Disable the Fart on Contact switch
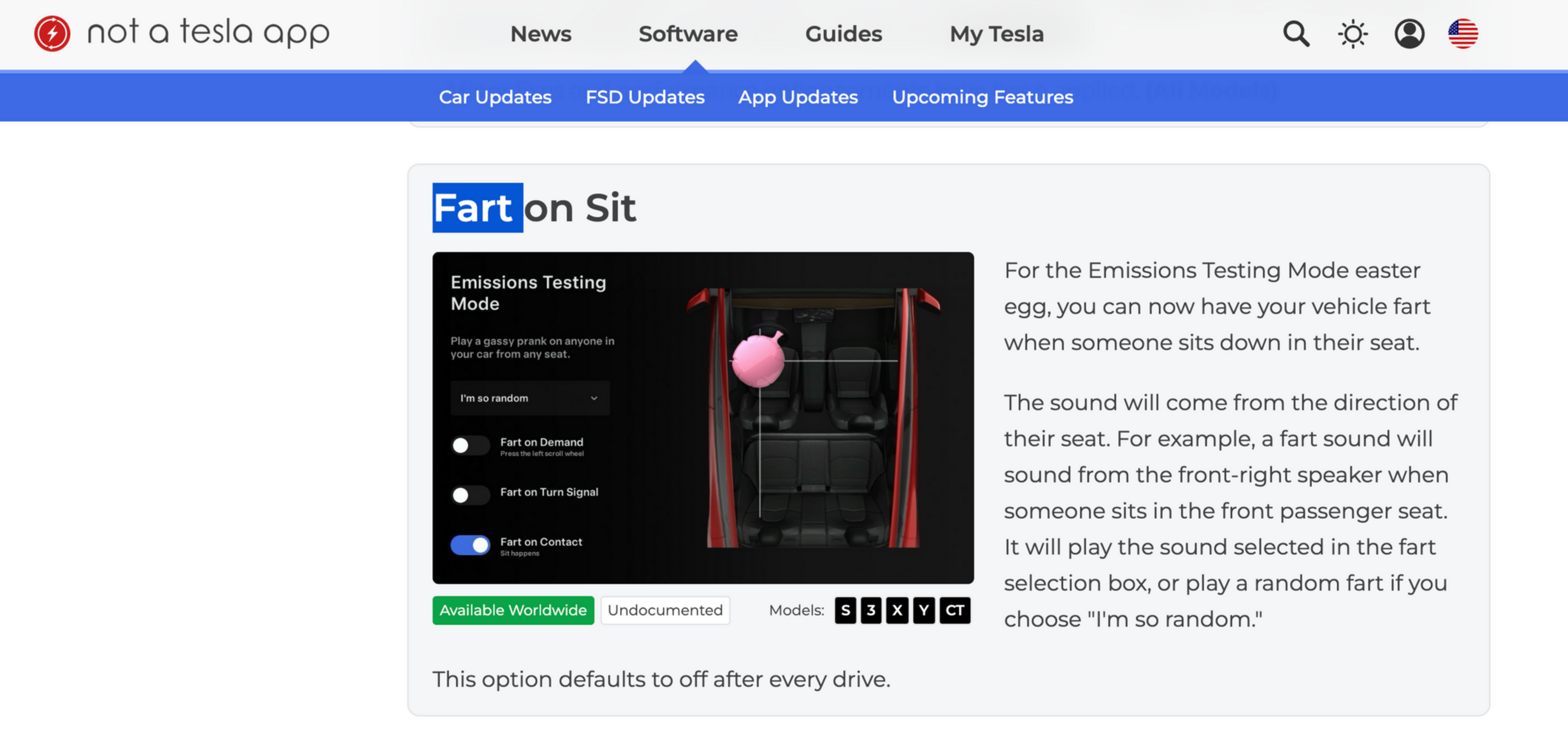Viewport: 1568px width, 741px height. tap(470, 545)
